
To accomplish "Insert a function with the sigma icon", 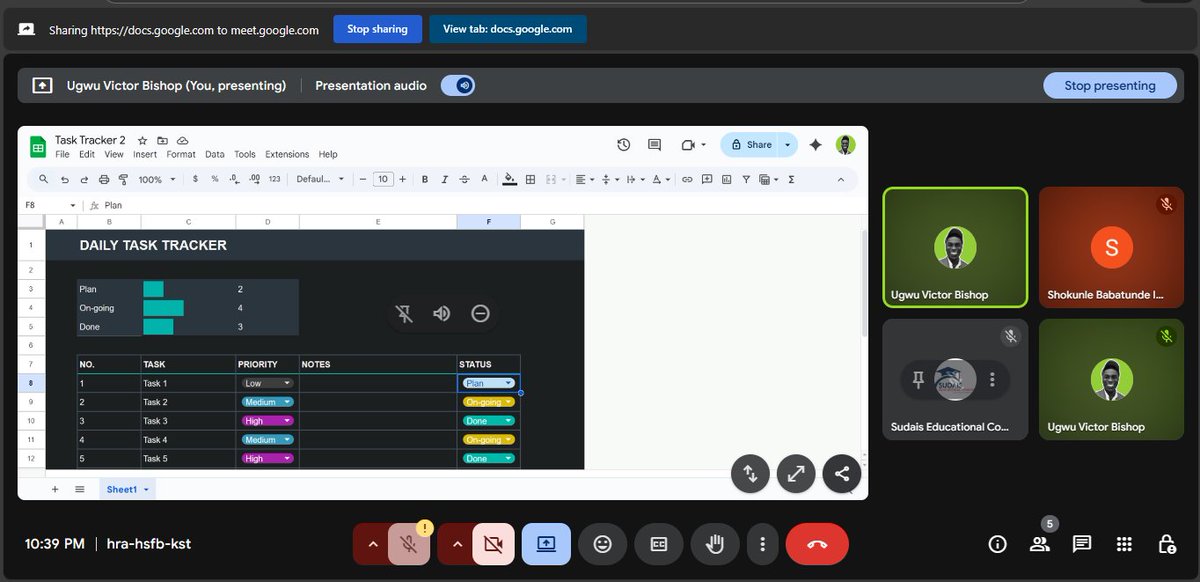I will (791, 178).
